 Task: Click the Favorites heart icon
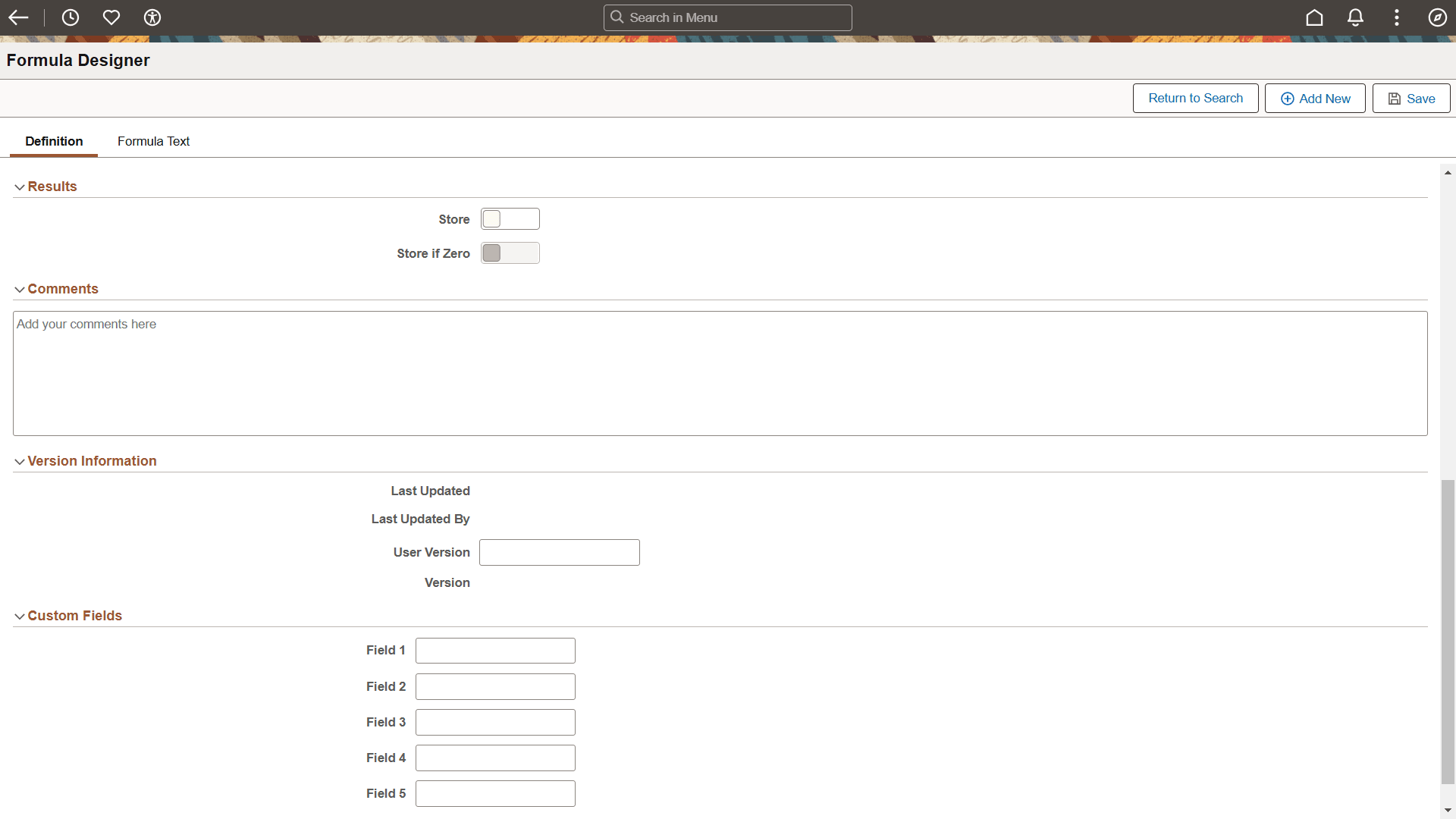click(111, 17)
